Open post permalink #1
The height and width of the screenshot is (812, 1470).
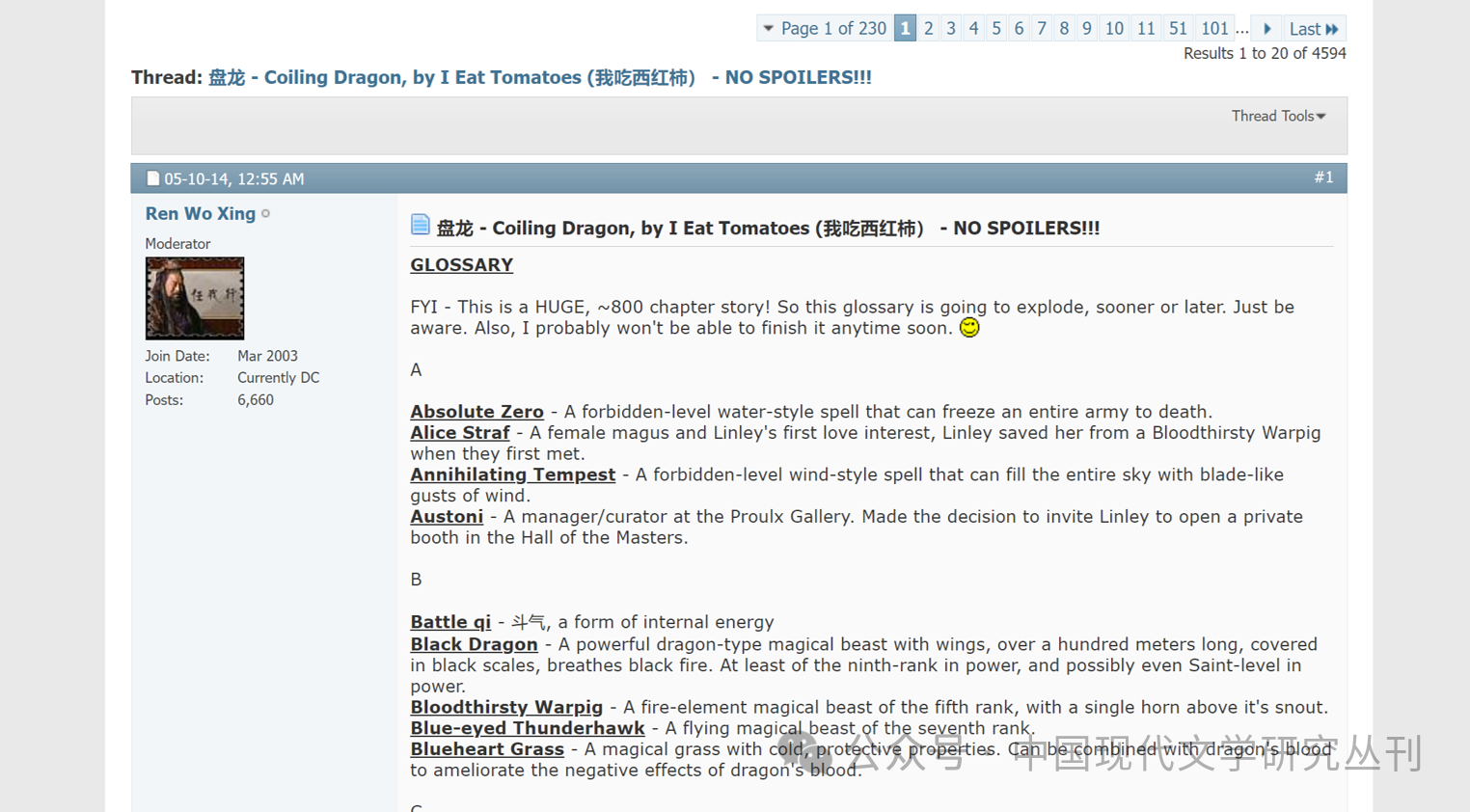tap(1323, 177)
